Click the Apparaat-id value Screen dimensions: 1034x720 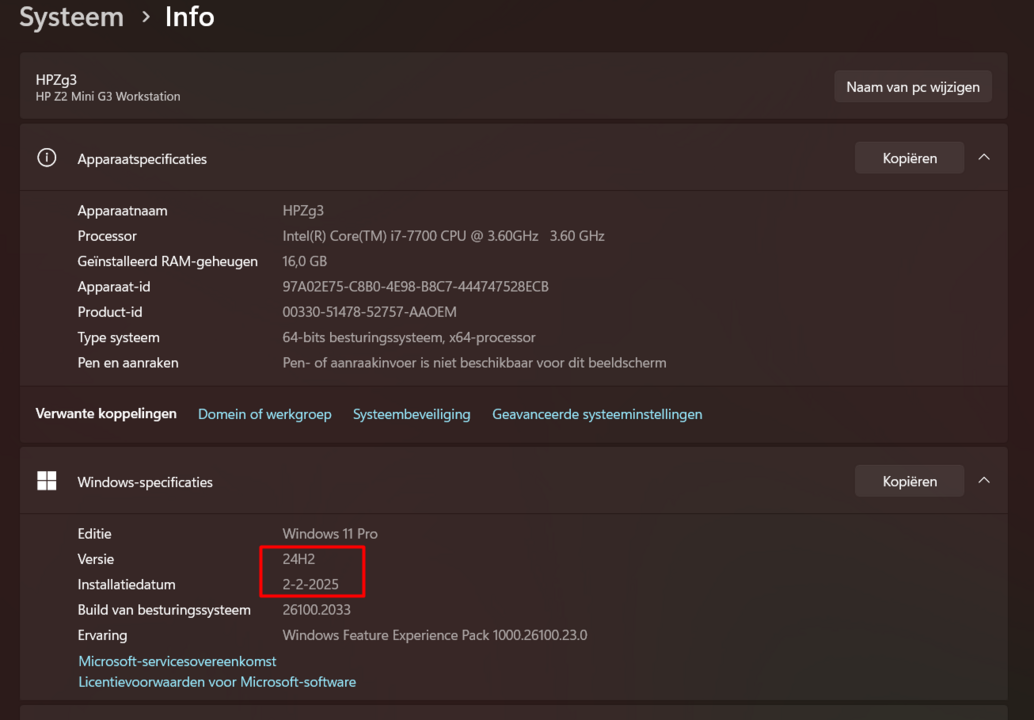click(x=414, y=286)
